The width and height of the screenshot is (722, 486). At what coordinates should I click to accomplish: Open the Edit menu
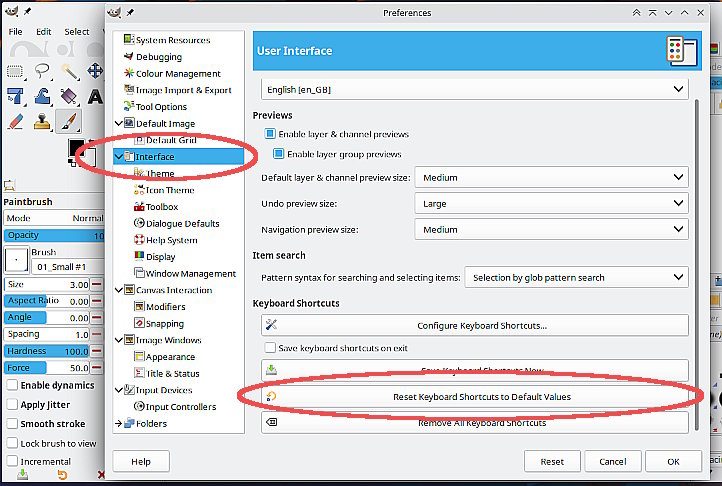(44, 32)
